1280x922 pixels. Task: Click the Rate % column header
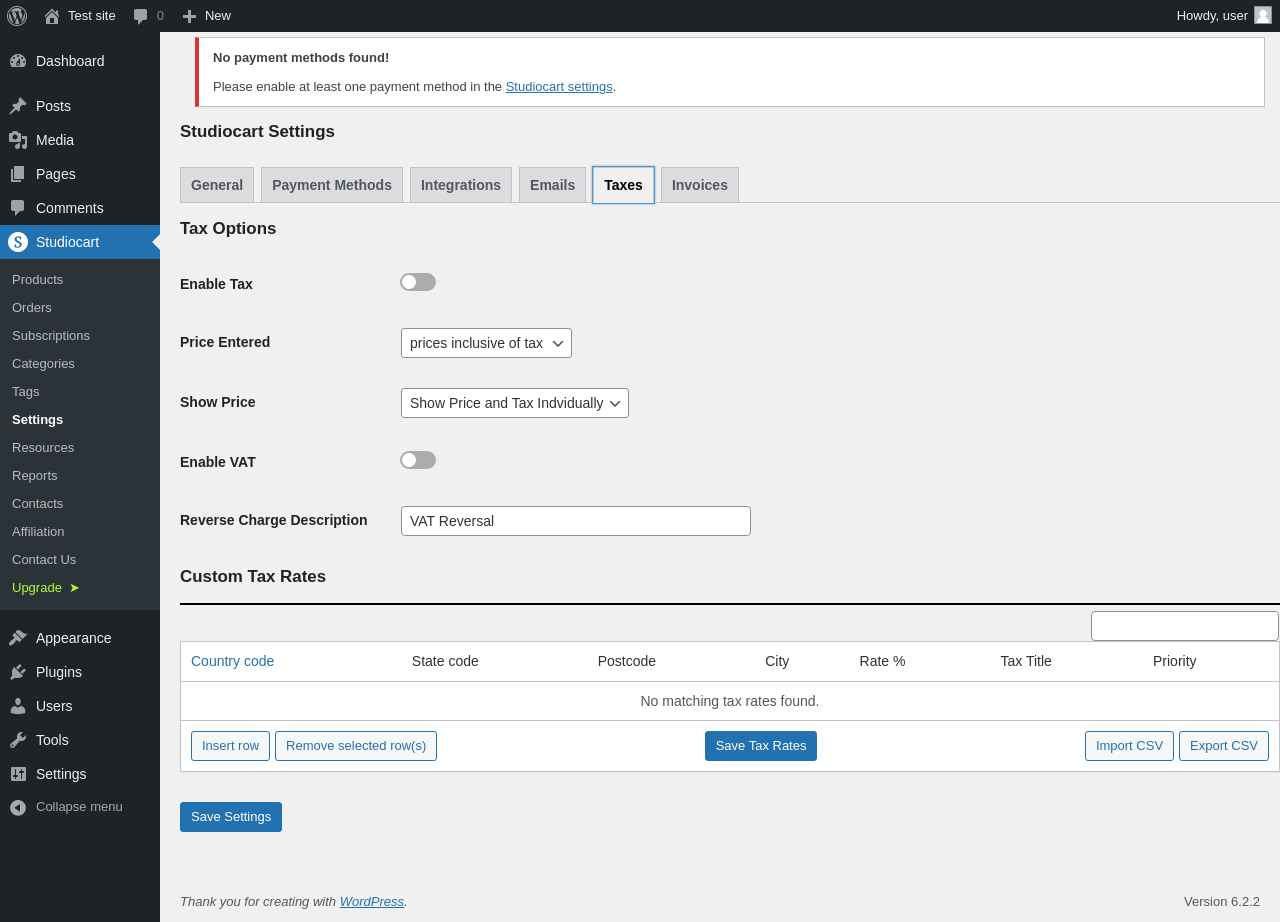[882, 661]
